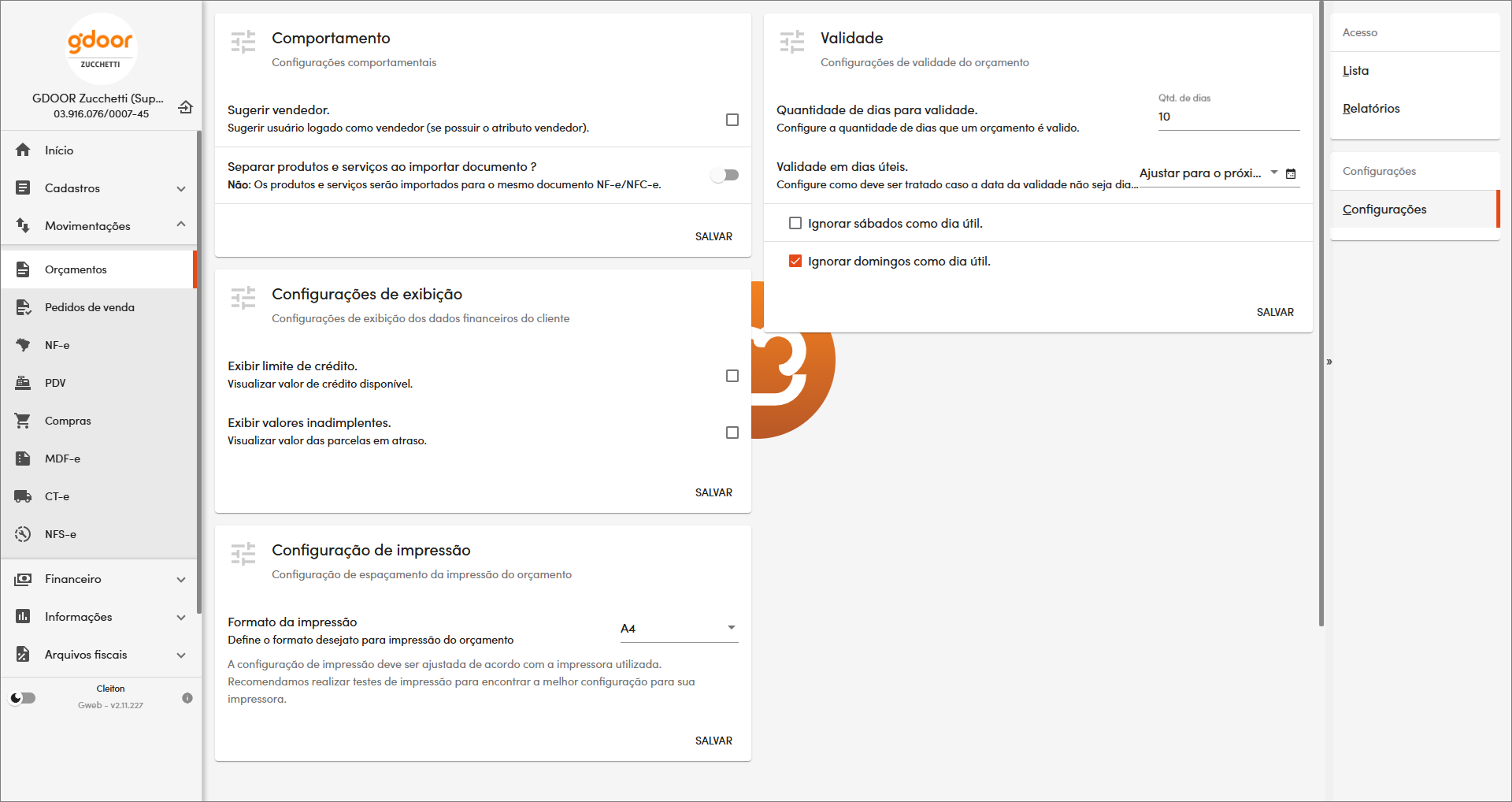Expand the Financeiro menu chevron
Screen dimensions: 1512x802
coord(181,580)
